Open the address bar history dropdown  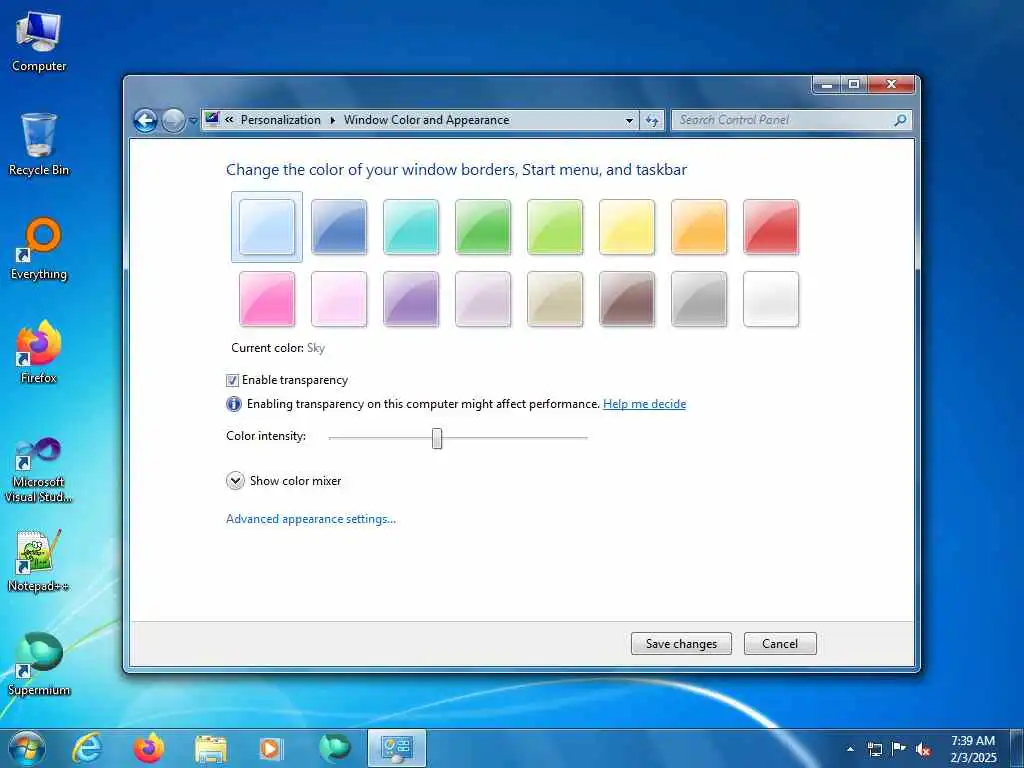coord(629,120)
